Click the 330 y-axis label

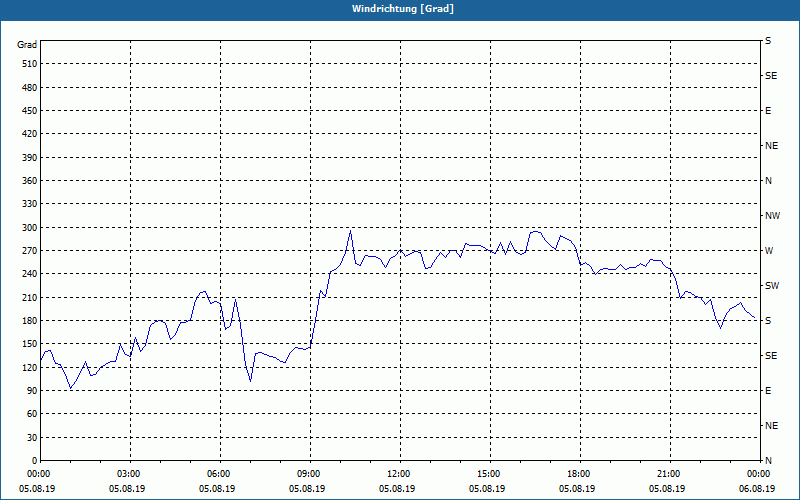click(x=30, y=204)
